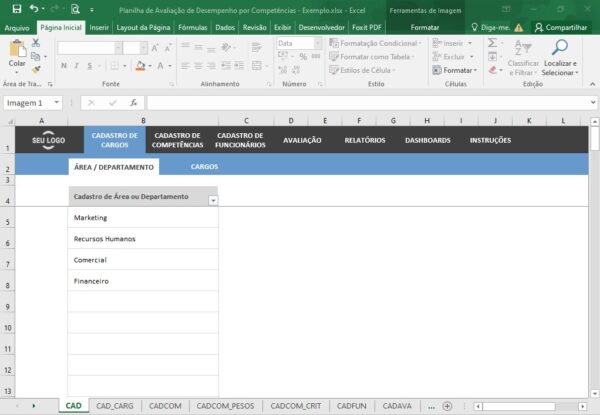The height and width of the screenshot is (415, 600).
Task: Open CADASTRO DE FUNCIONÁRIOS menu
Action: 240,140
